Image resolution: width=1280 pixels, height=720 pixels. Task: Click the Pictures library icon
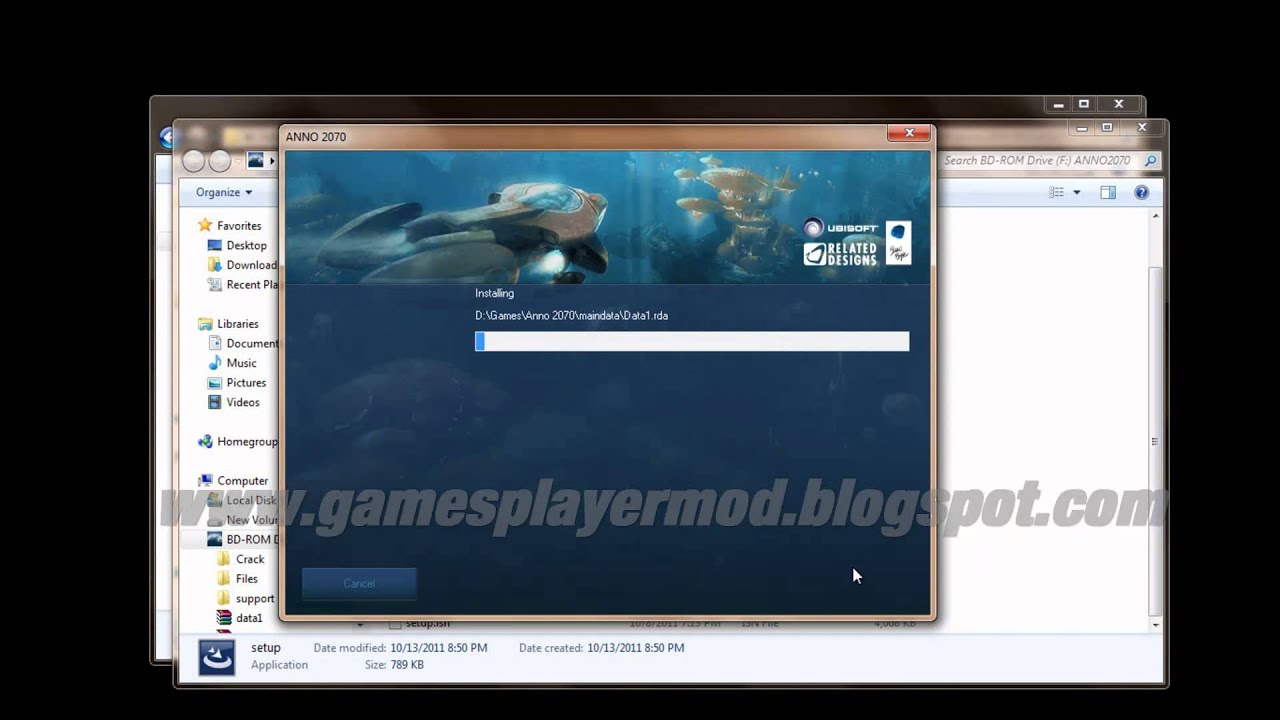[x=214, y=382]
